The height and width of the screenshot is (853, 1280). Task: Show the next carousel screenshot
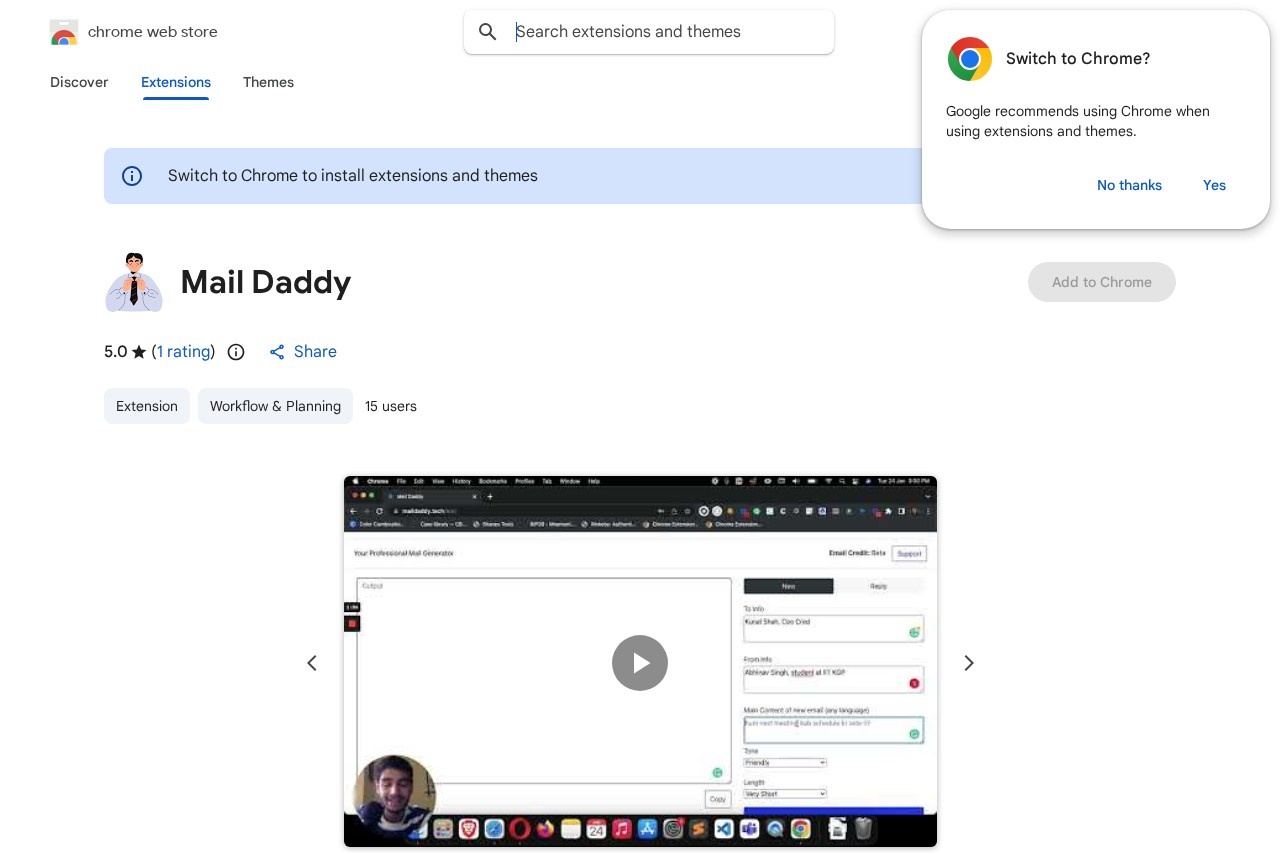pyautogui.click(x=968, y=663)
